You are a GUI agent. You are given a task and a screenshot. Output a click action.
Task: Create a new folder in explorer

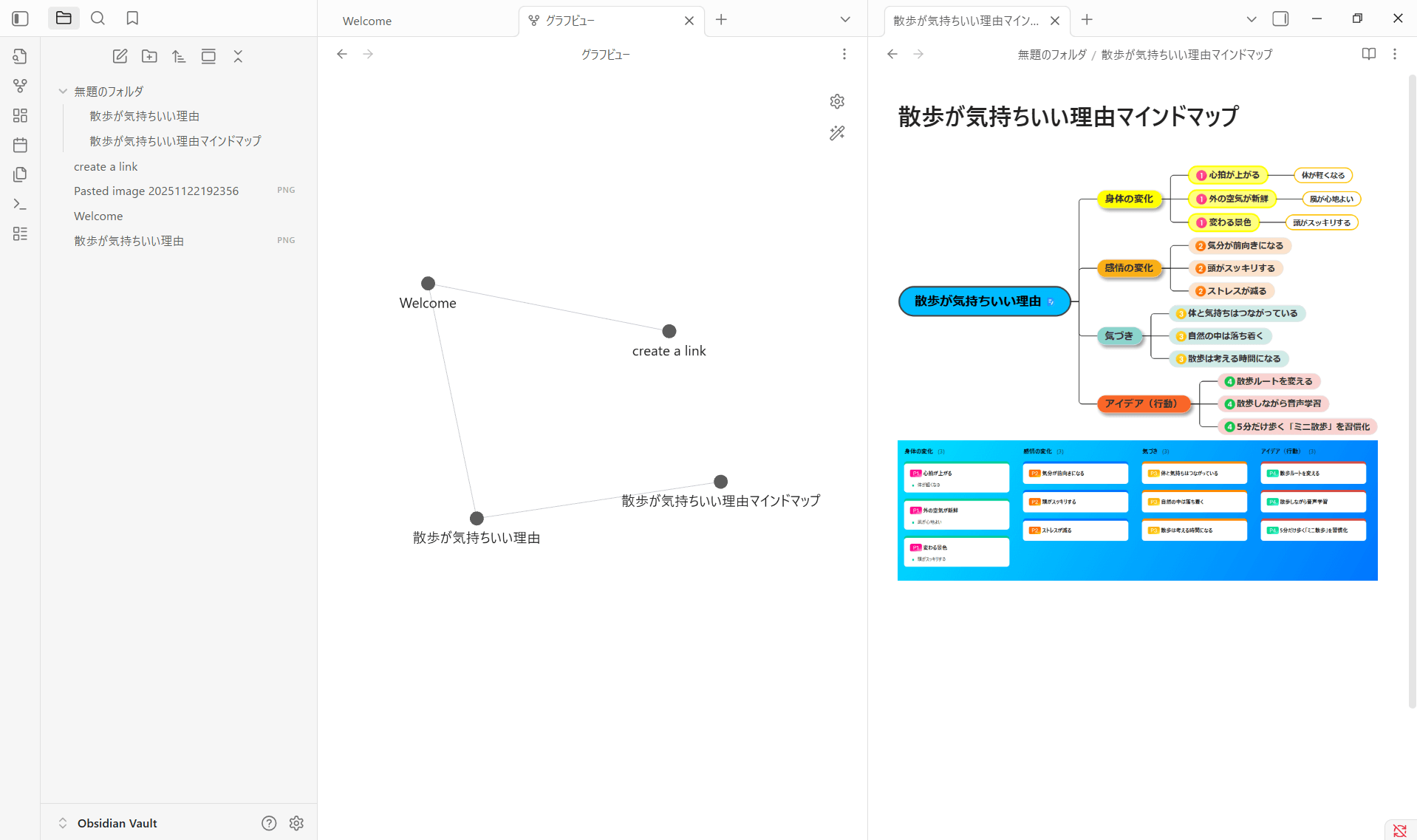[x=149, y=56]
